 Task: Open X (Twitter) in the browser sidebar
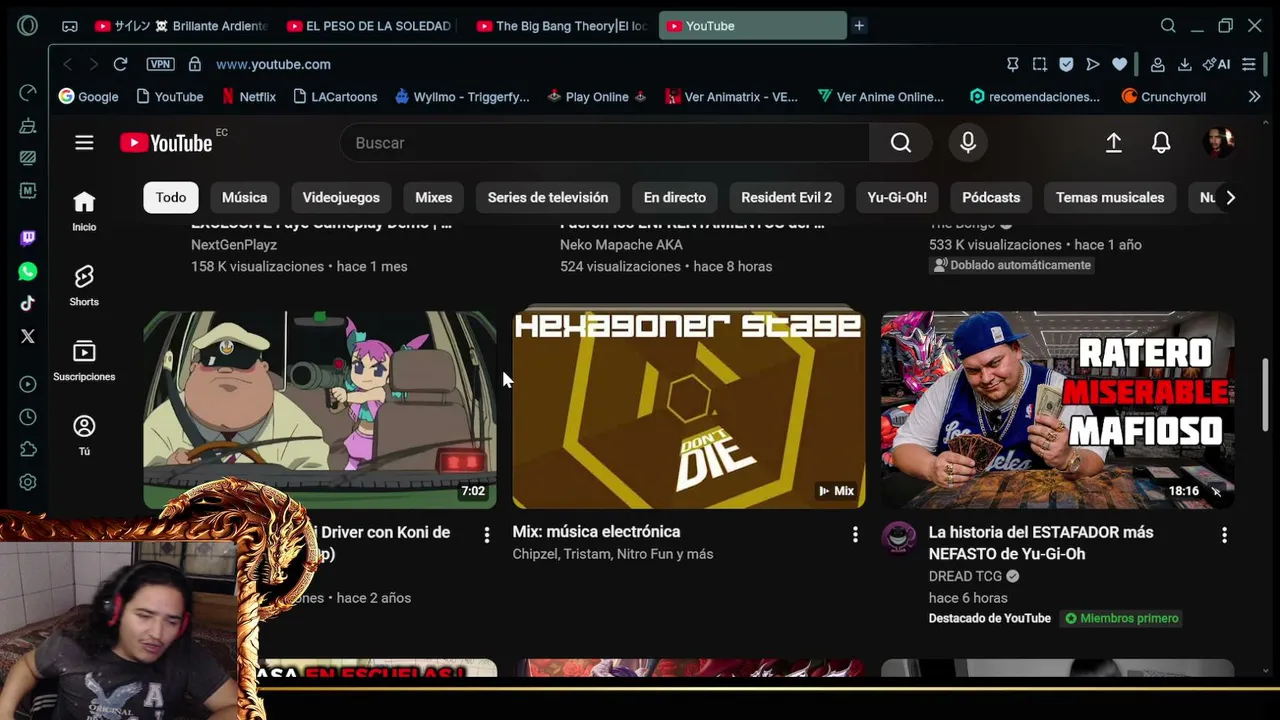point(28,336)
